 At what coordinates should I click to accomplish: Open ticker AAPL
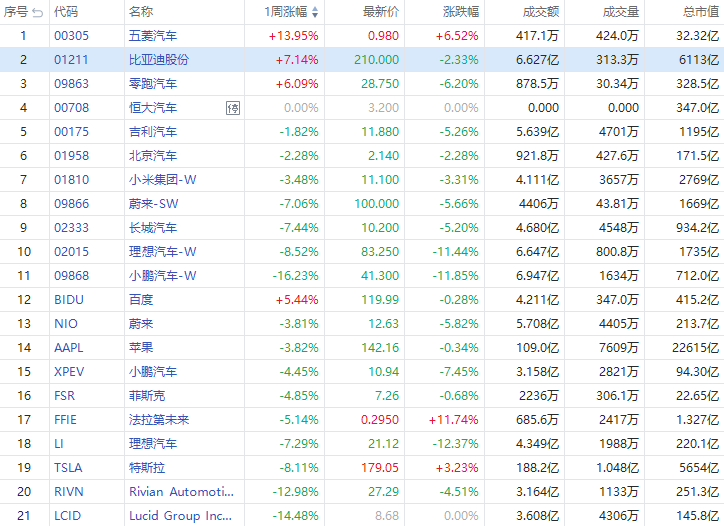point(69,348)
